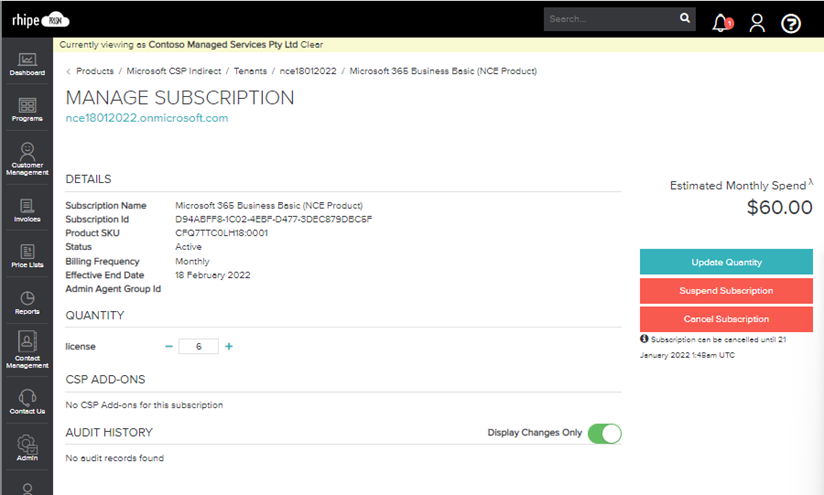The width and height of the screenshot is (824, 495).
Task: Click the Status value Active
Action: 188,246
